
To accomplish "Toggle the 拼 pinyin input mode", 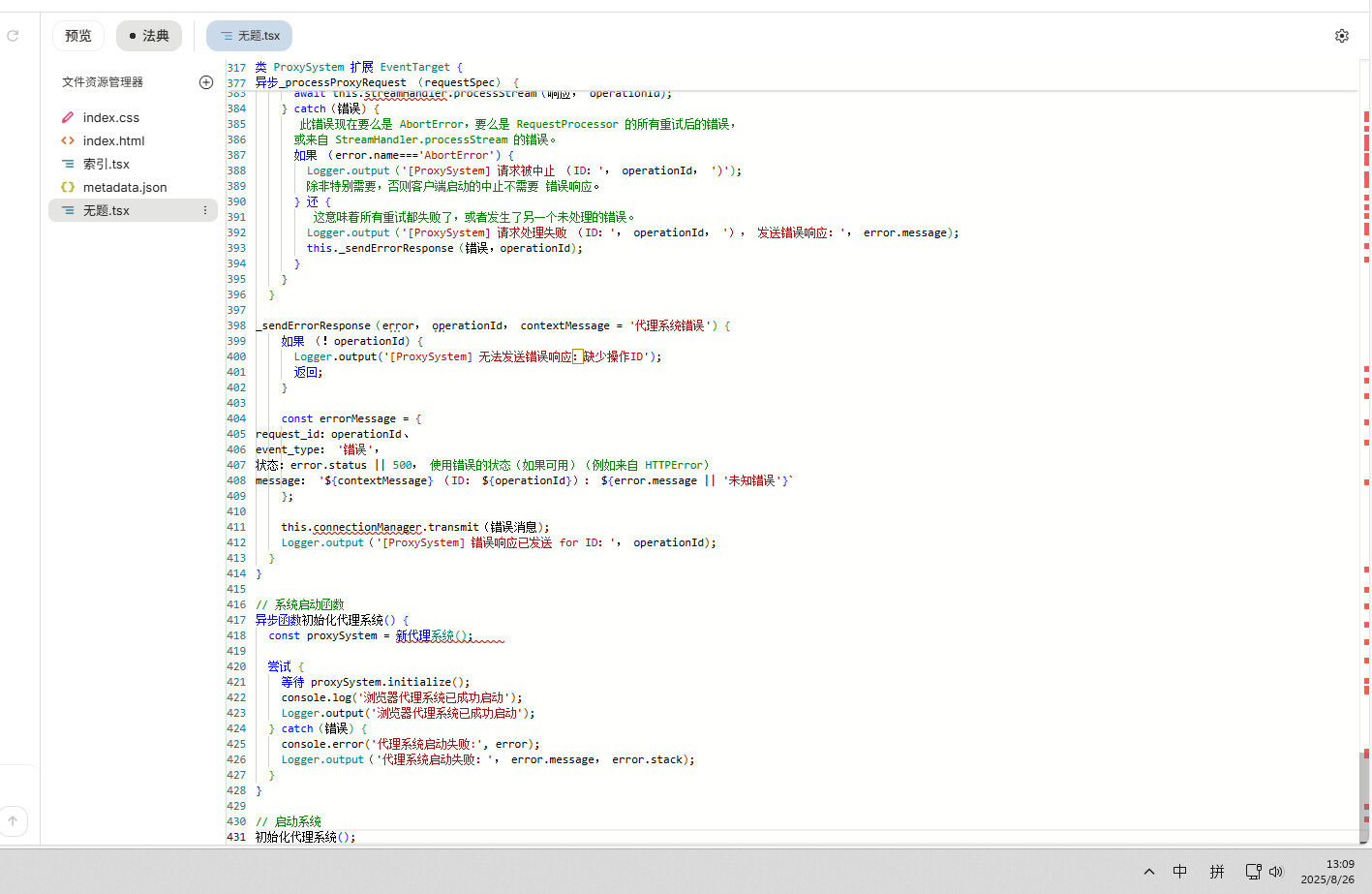I will pos(1217,872).
